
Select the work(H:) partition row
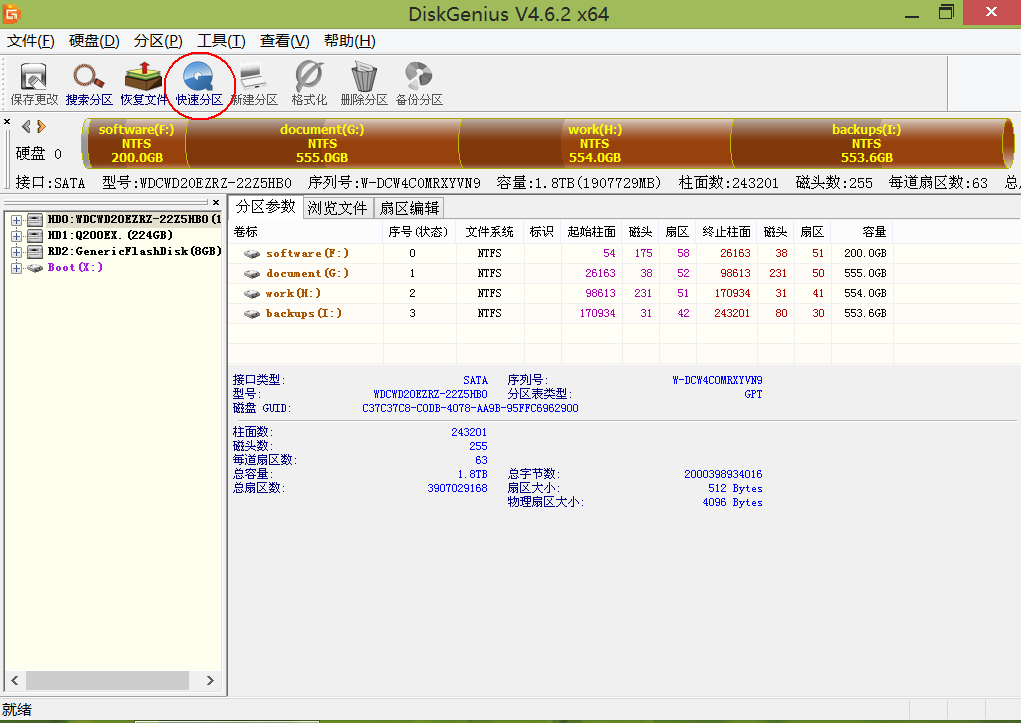561,294
